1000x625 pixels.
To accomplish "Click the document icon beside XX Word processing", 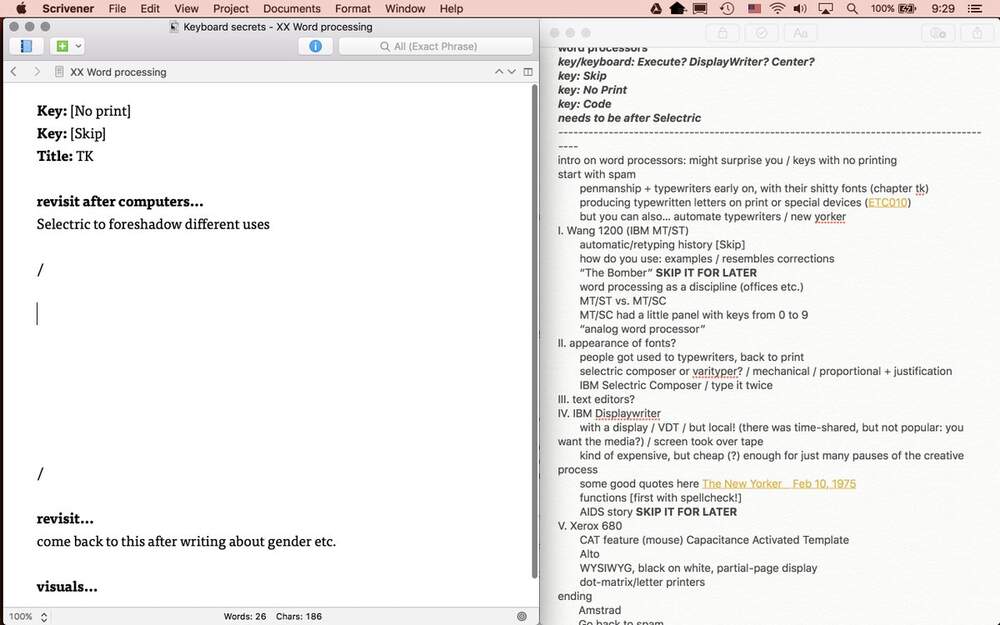I will click(59, 72).
